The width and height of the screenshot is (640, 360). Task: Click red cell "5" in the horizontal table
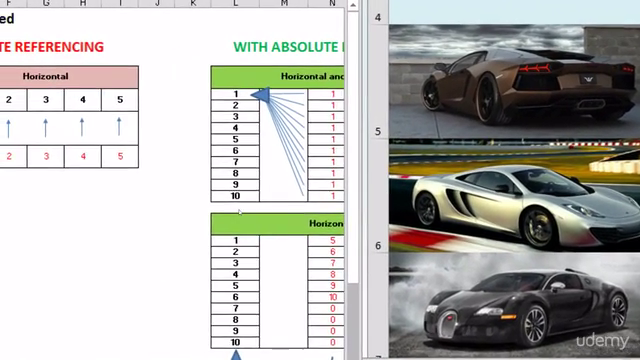[x=120, y=156]
